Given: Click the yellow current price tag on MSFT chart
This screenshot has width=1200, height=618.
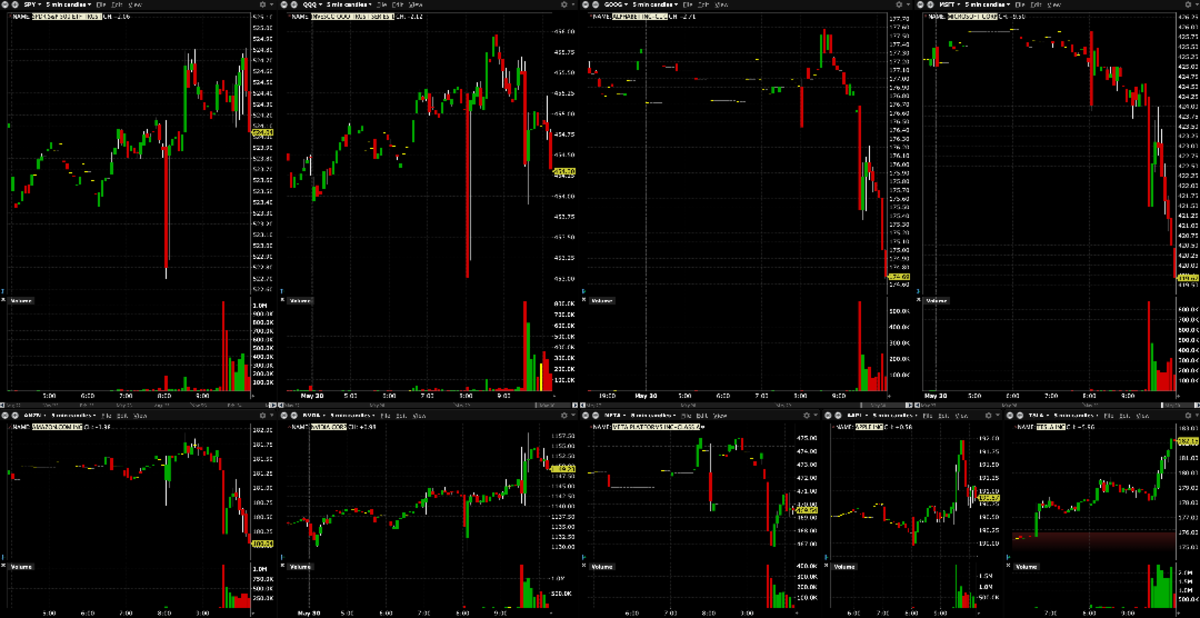Looking at the screenshot, I should click(x=1188, y=278).
